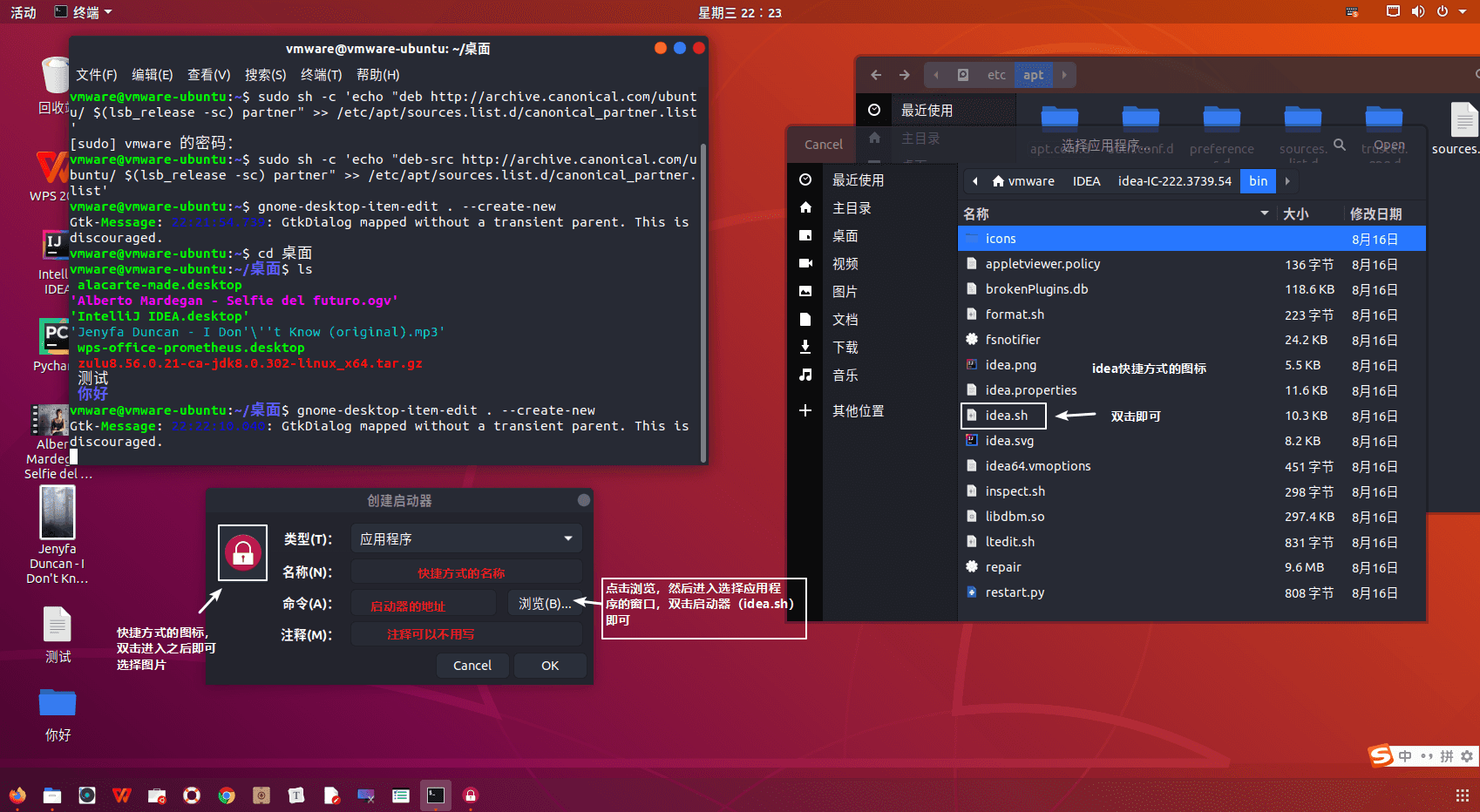Click left arrow of file chooser path bar
This screenshot has height=812, width=1480.
974,181
